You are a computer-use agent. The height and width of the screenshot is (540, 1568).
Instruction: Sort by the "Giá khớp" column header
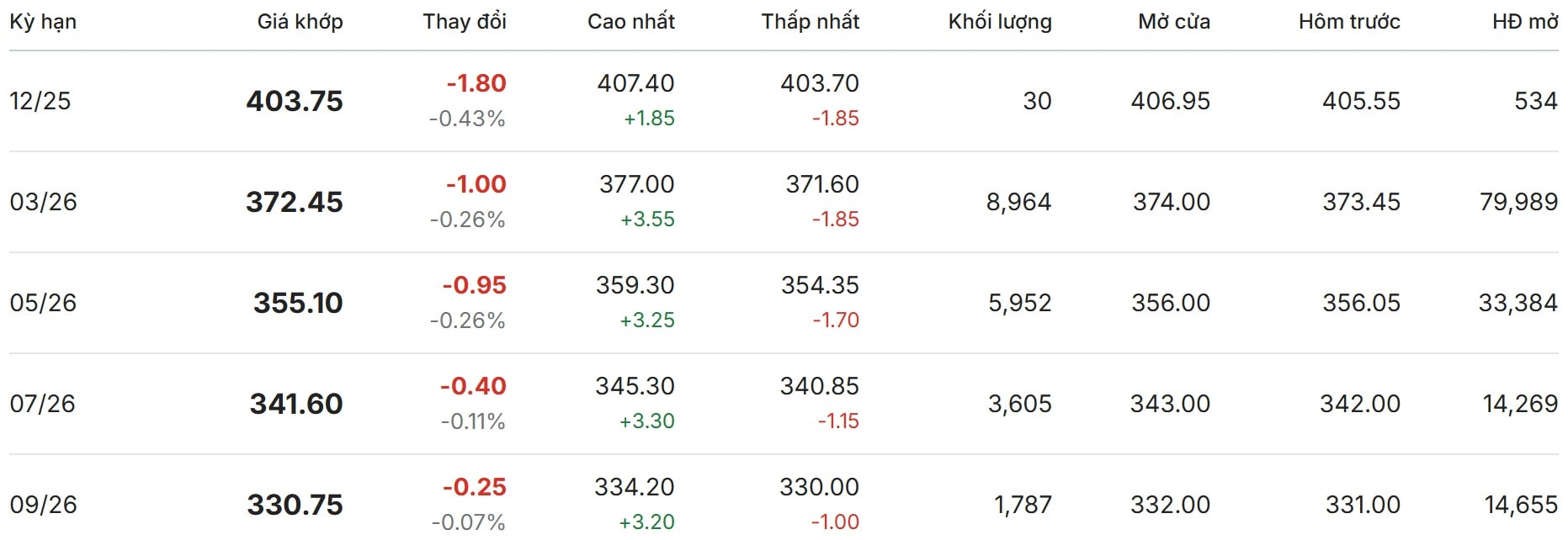point(300,22)
